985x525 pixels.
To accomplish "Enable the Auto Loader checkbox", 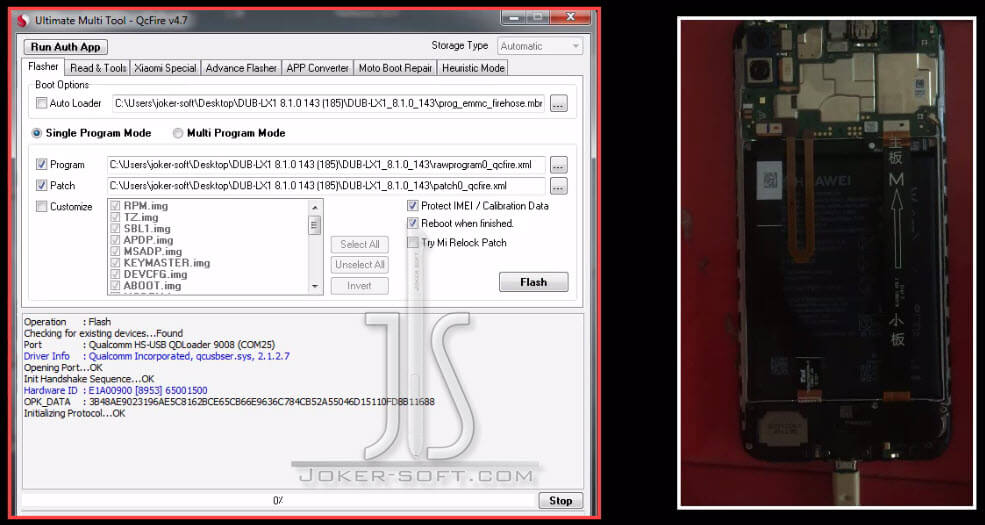I will (41, 103).
